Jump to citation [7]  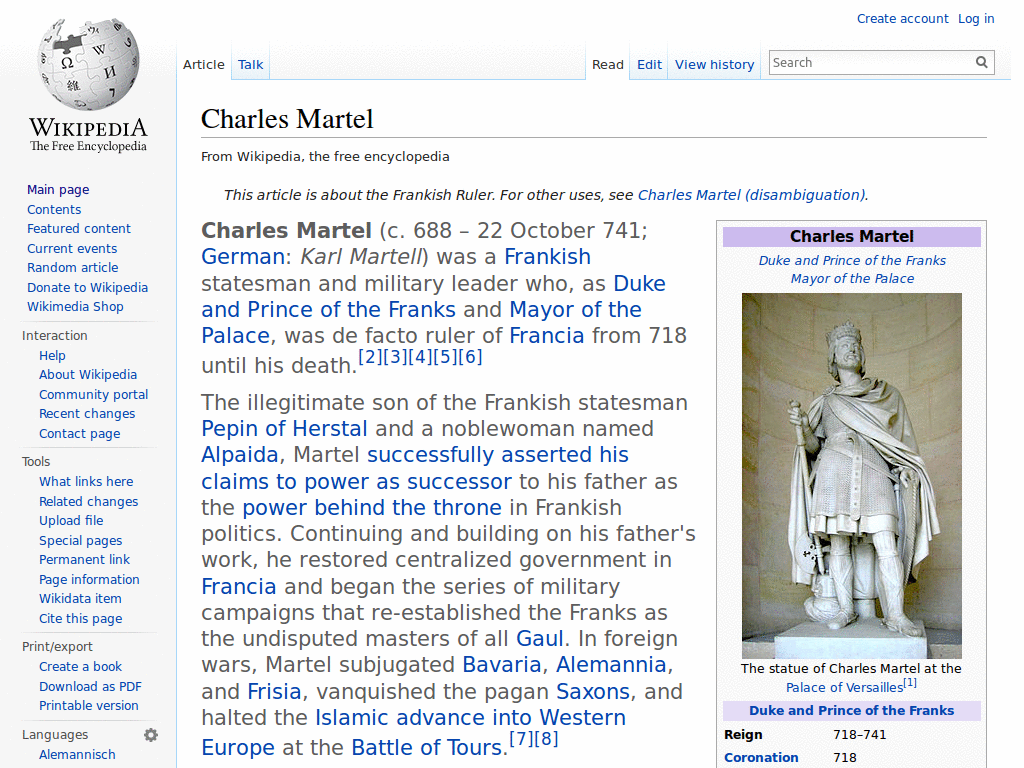point(520,739)
